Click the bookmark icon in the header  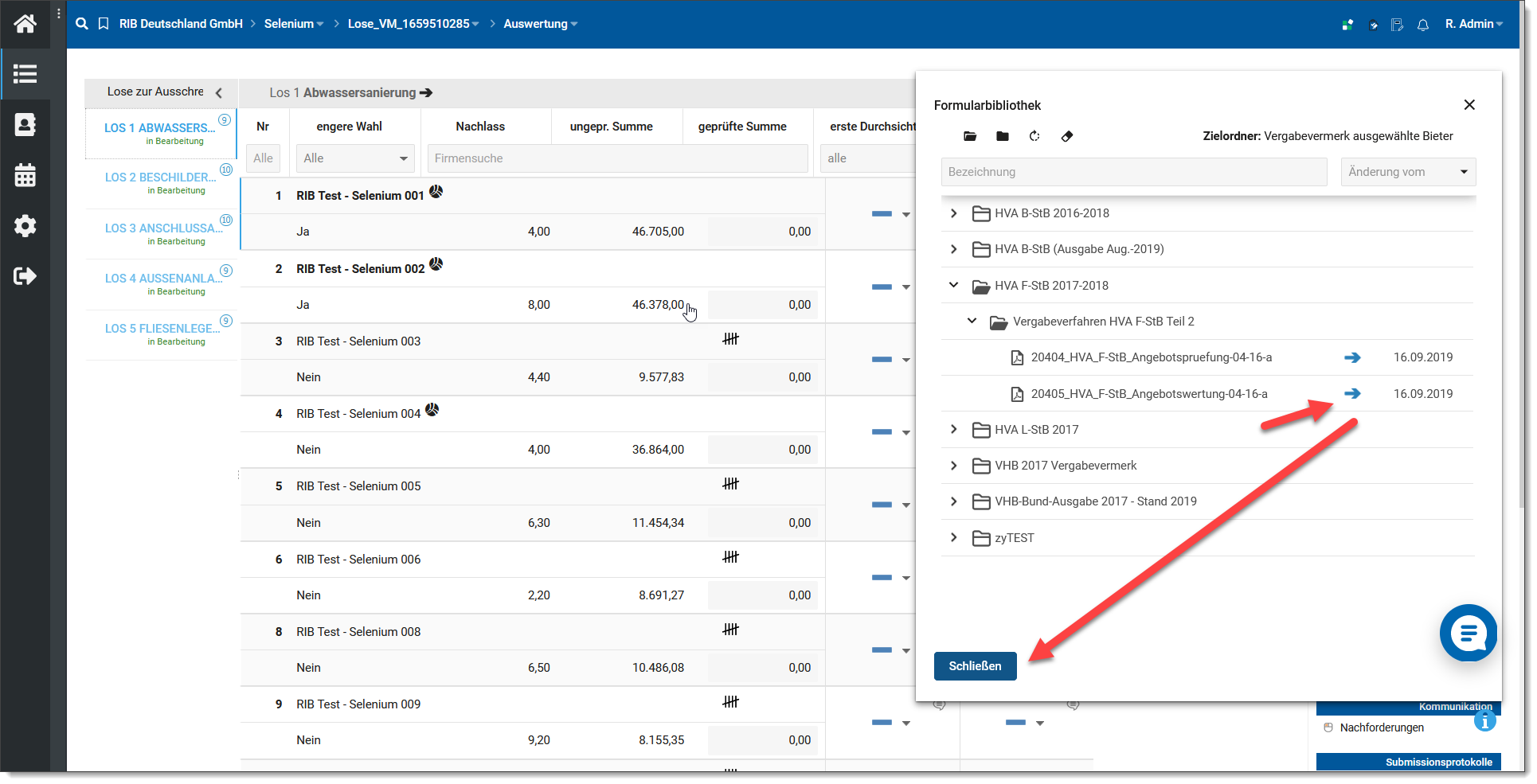(104, 24)
